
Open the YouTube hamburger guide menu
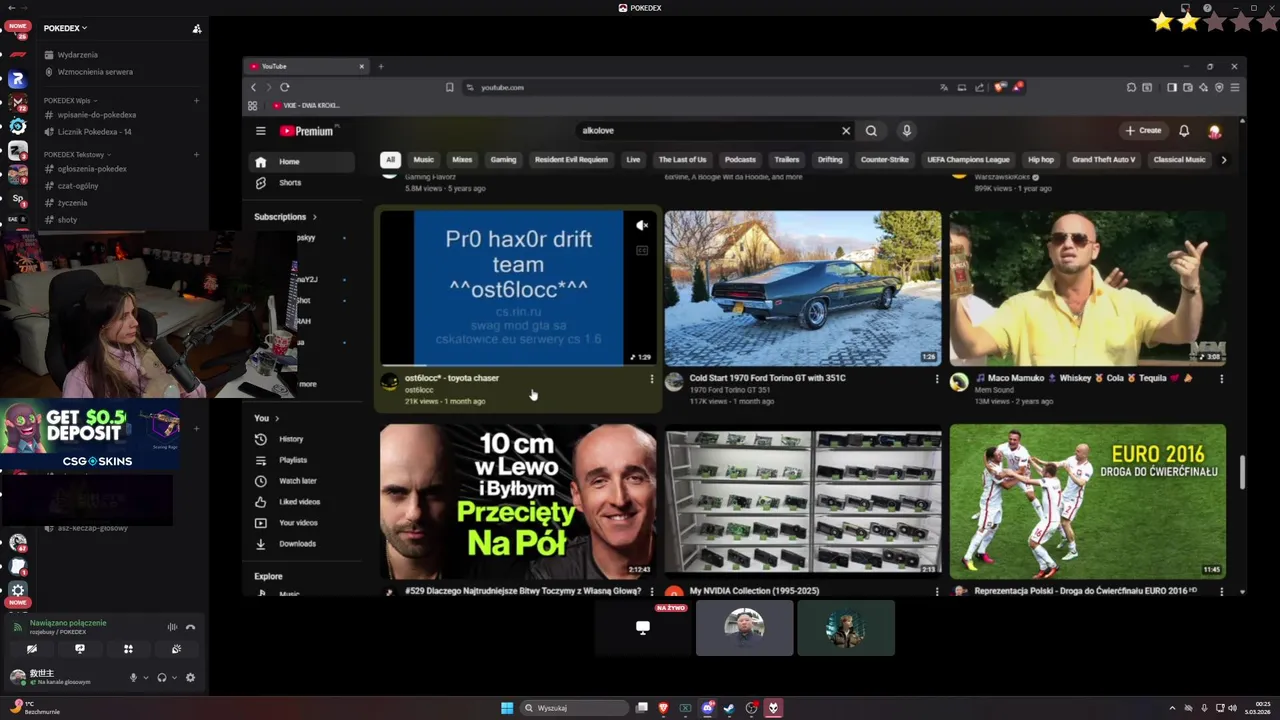click(260, 131)
